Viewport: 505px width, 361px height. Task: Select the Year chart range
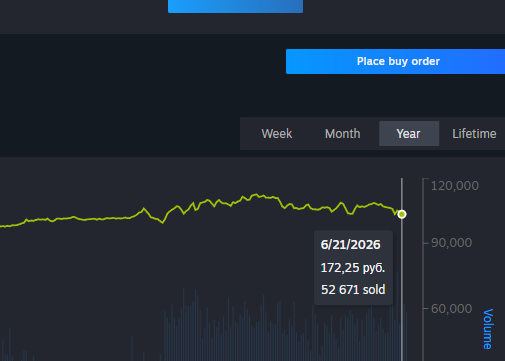[409, 134]
